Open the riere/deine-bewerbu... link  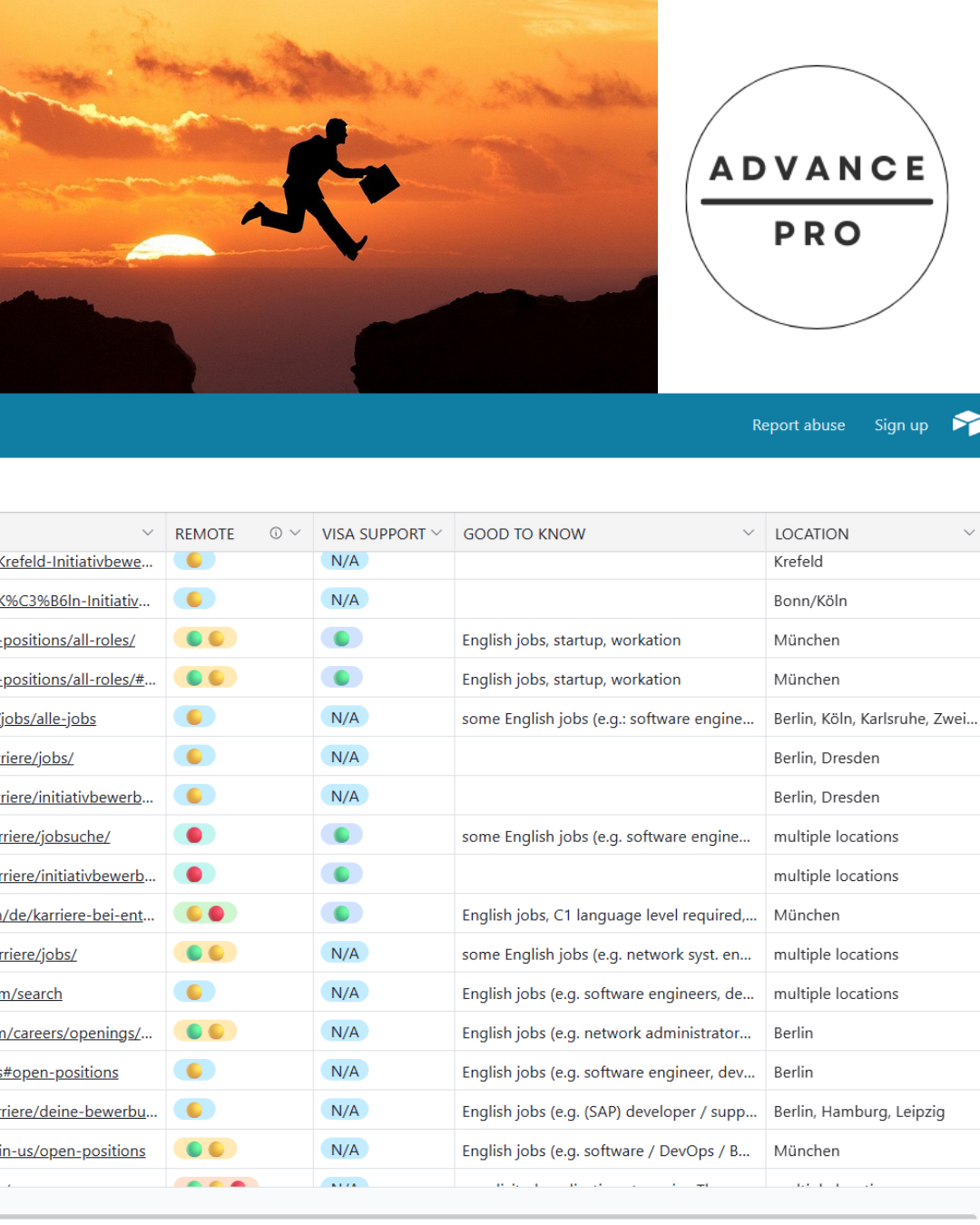[x=79, y=1112]
